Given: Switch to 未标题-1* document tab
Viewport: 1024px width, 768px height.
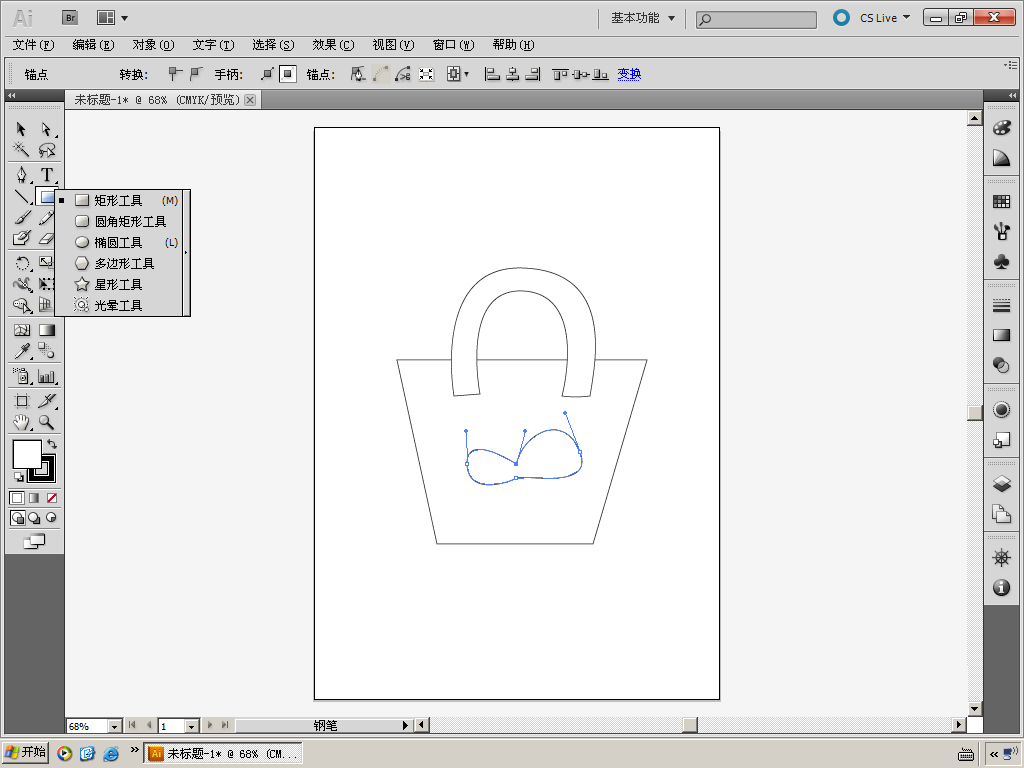Looking at the screenshot, I should (157, 100).
